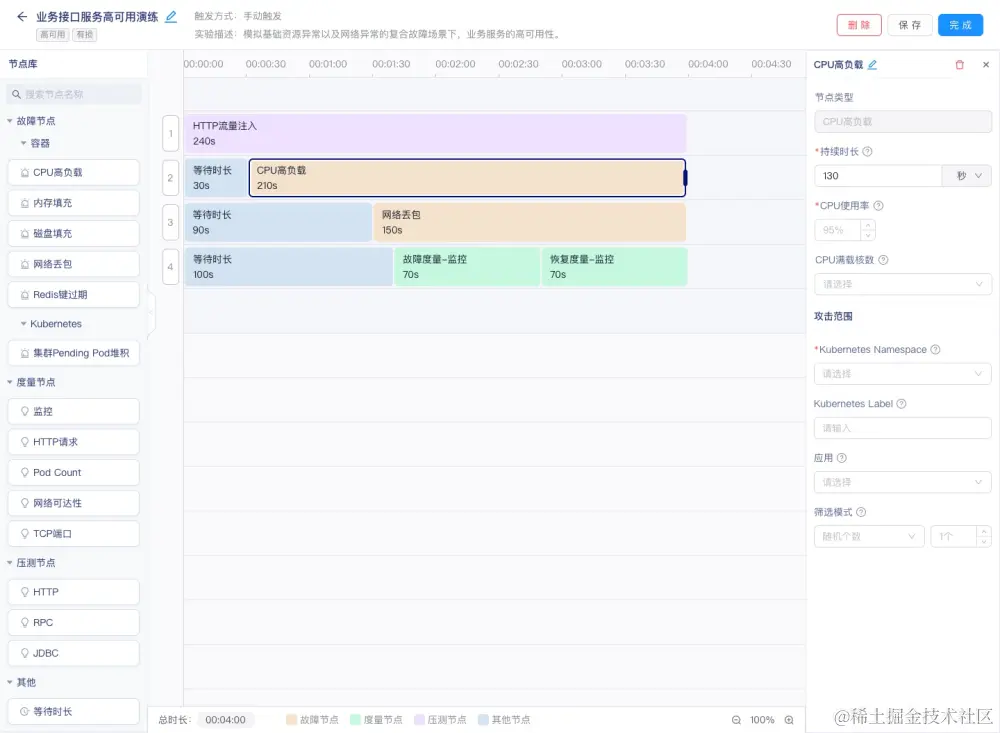1000x733 pixels.
Task: Select the 网络丢包 node in the library
Action: 73,264
